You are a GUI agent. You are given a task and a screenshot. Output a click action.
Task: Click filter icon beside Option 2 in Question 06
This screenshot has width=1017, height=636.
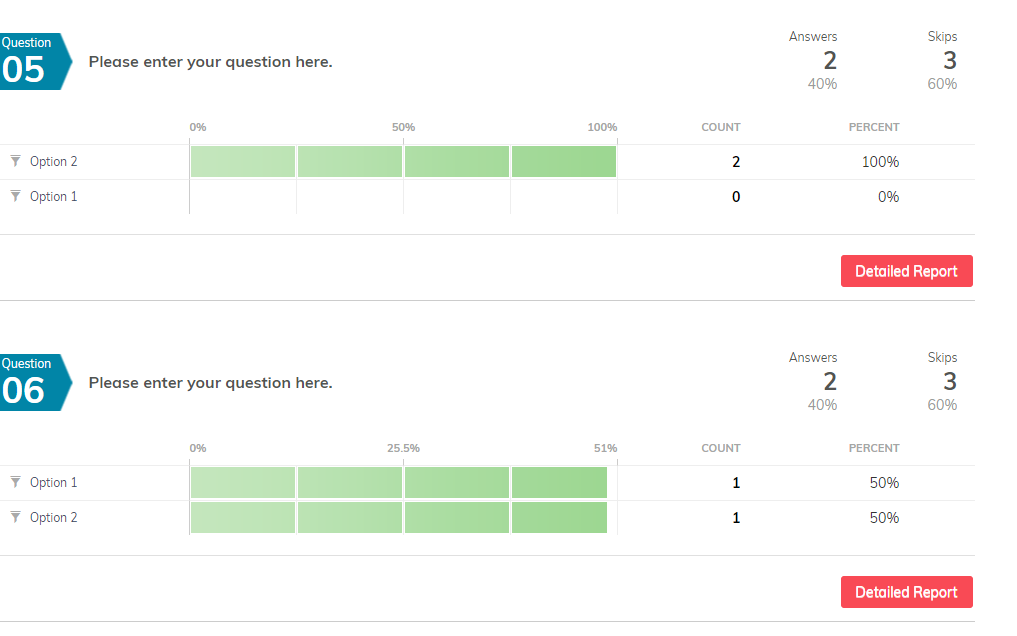click(x=15, y=517)
